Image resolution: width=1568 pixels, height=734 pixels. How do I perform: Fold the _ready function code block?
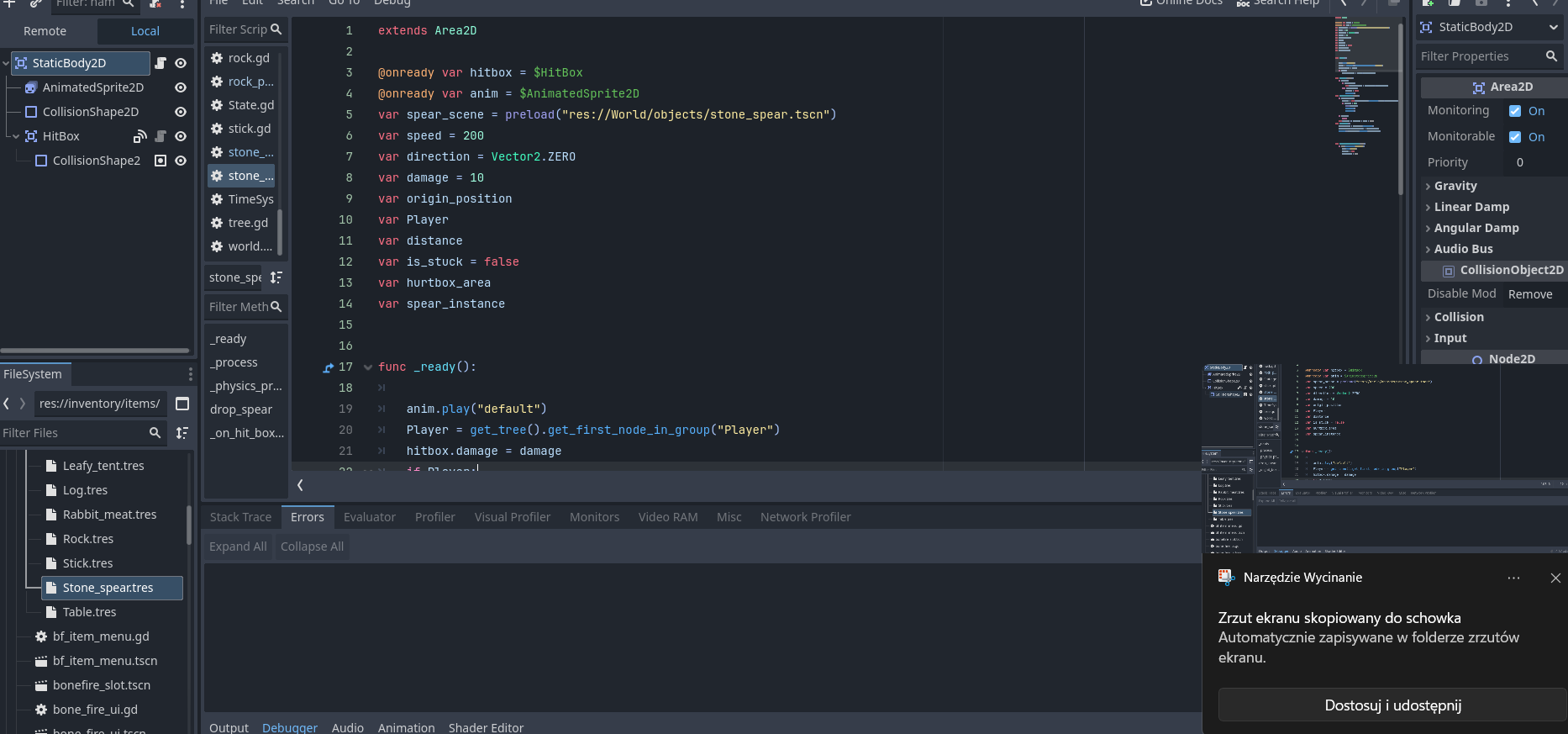coord(367,367)
